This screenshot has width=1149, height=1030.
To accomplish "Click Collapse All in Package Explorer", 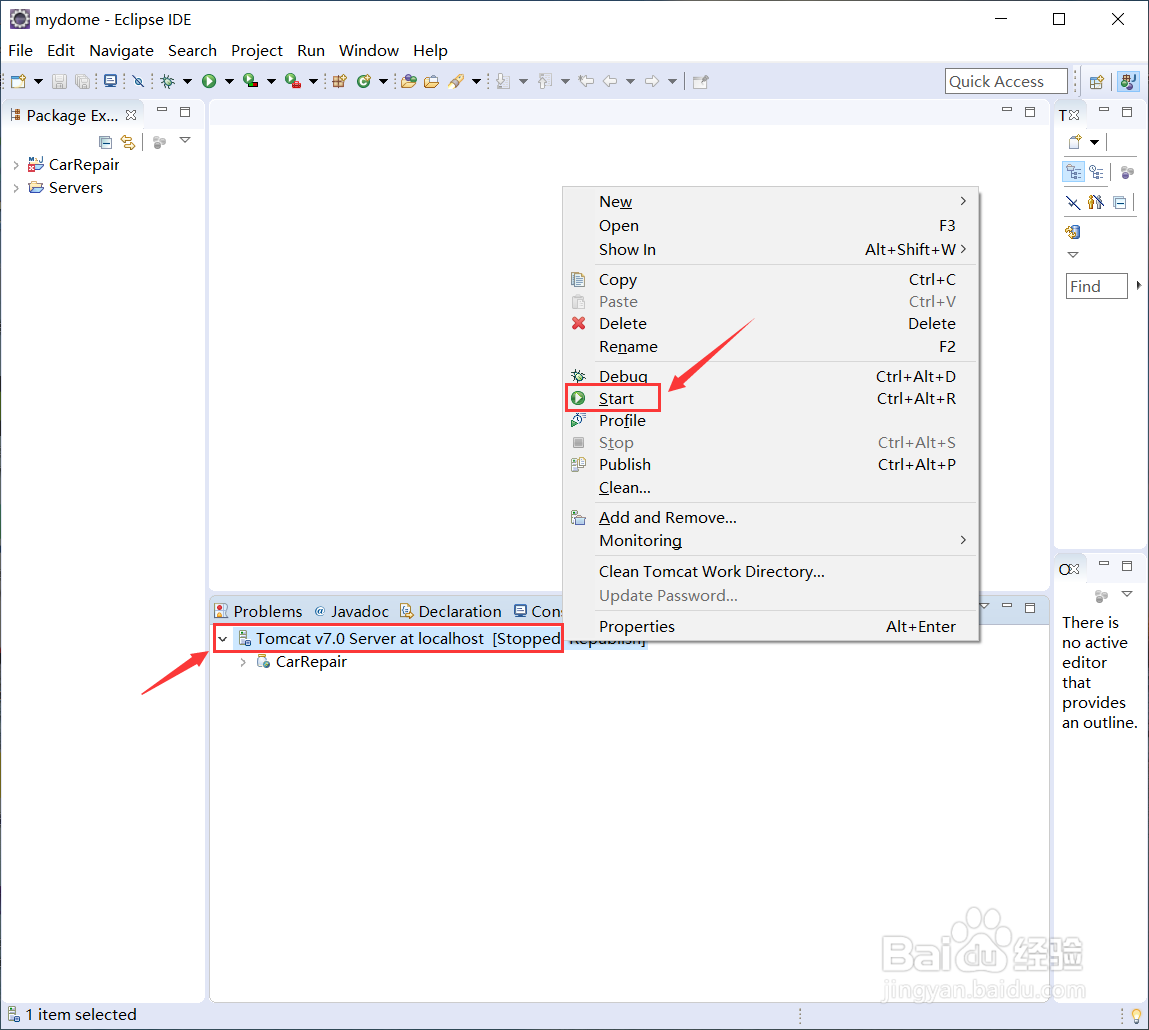I will [x=106, y=142].
